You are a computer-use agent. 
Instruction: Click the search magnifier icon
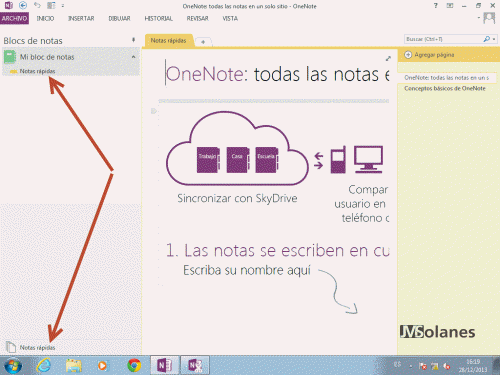click(x=486, y=39)
